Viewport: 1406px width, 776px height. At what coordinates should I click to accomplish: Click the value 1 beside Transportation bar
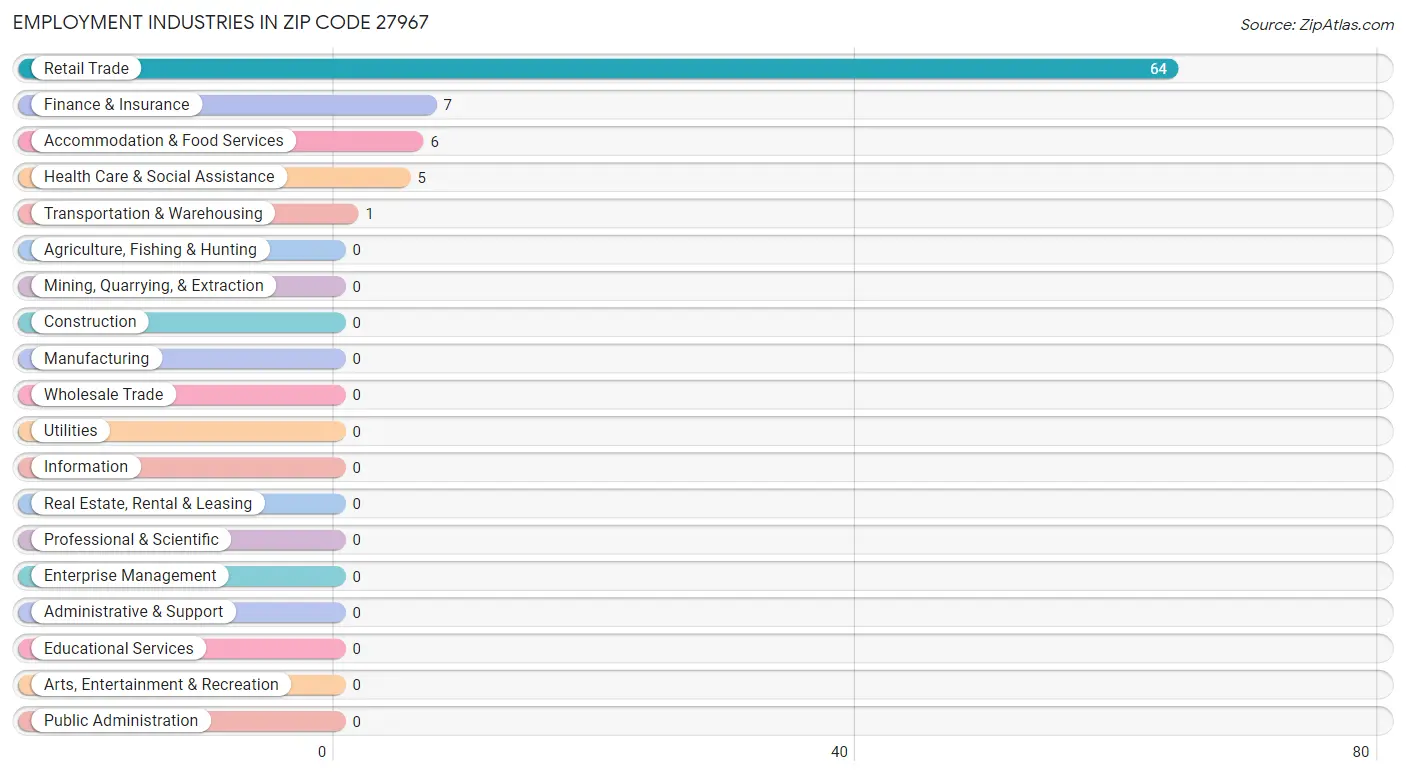[369, 214]
